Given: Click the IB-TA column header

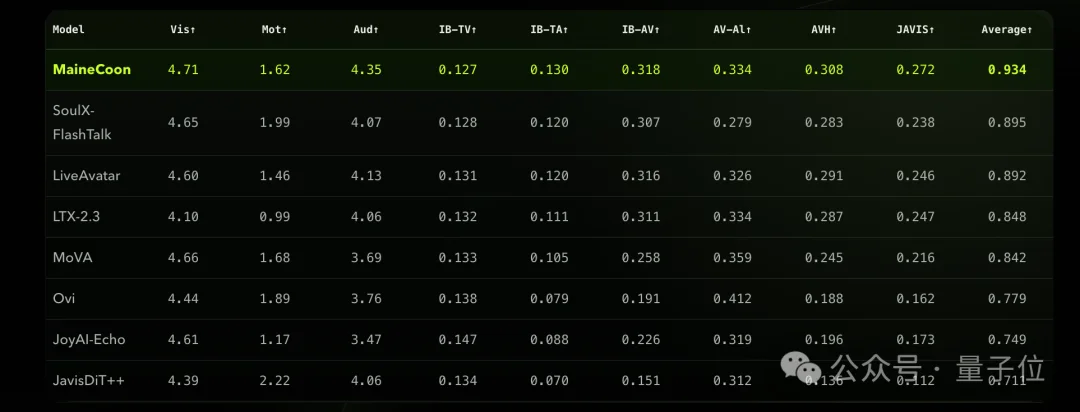Looking at the screenshot, I should point(549,30).
